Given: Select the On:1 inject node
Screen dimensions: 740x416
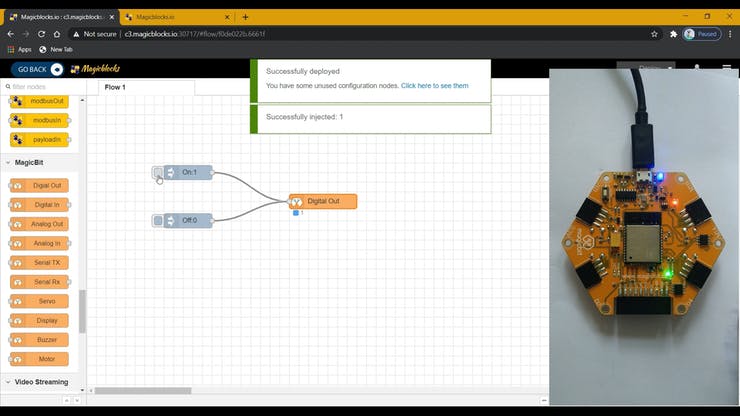Looking at the screenshot, I should coord(189,172).
